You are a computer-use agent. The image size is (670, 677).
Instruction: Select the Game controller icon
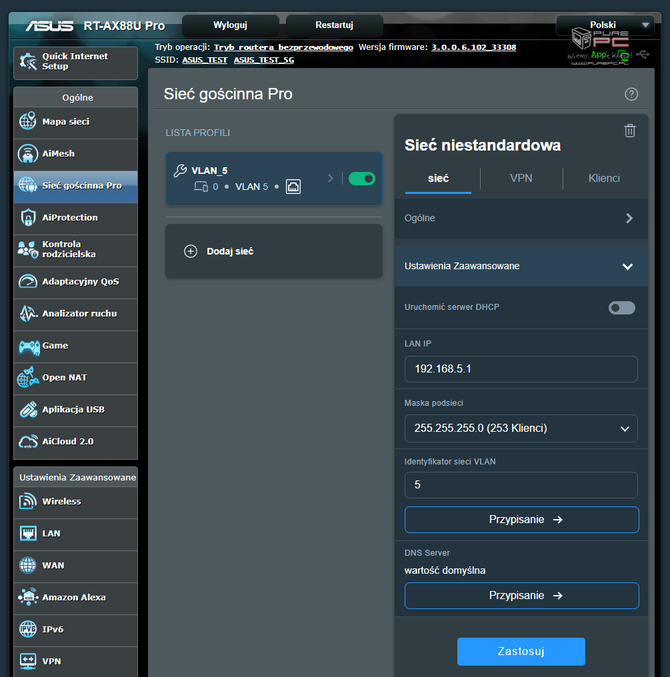[27, 346]
